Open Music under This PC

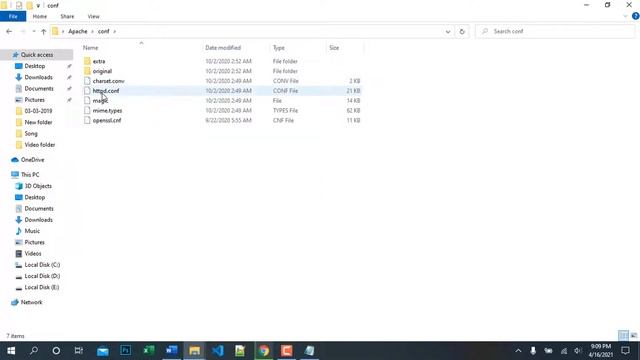click(x=32, y=231)
